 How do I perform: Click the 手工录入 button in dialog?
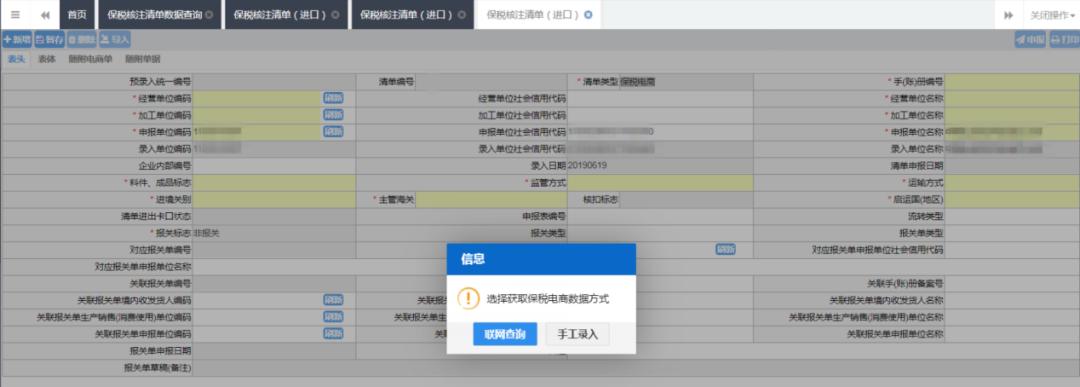[x=578, y=335]
